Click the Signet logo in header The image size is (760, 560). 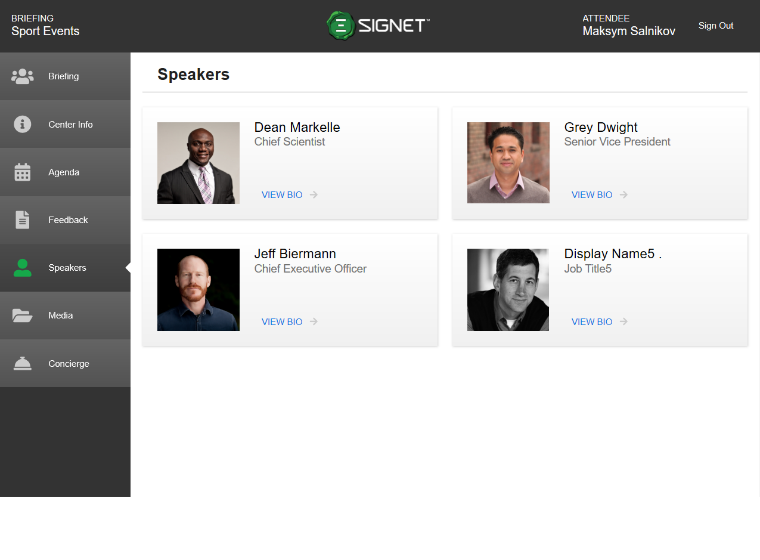point(378,26)
